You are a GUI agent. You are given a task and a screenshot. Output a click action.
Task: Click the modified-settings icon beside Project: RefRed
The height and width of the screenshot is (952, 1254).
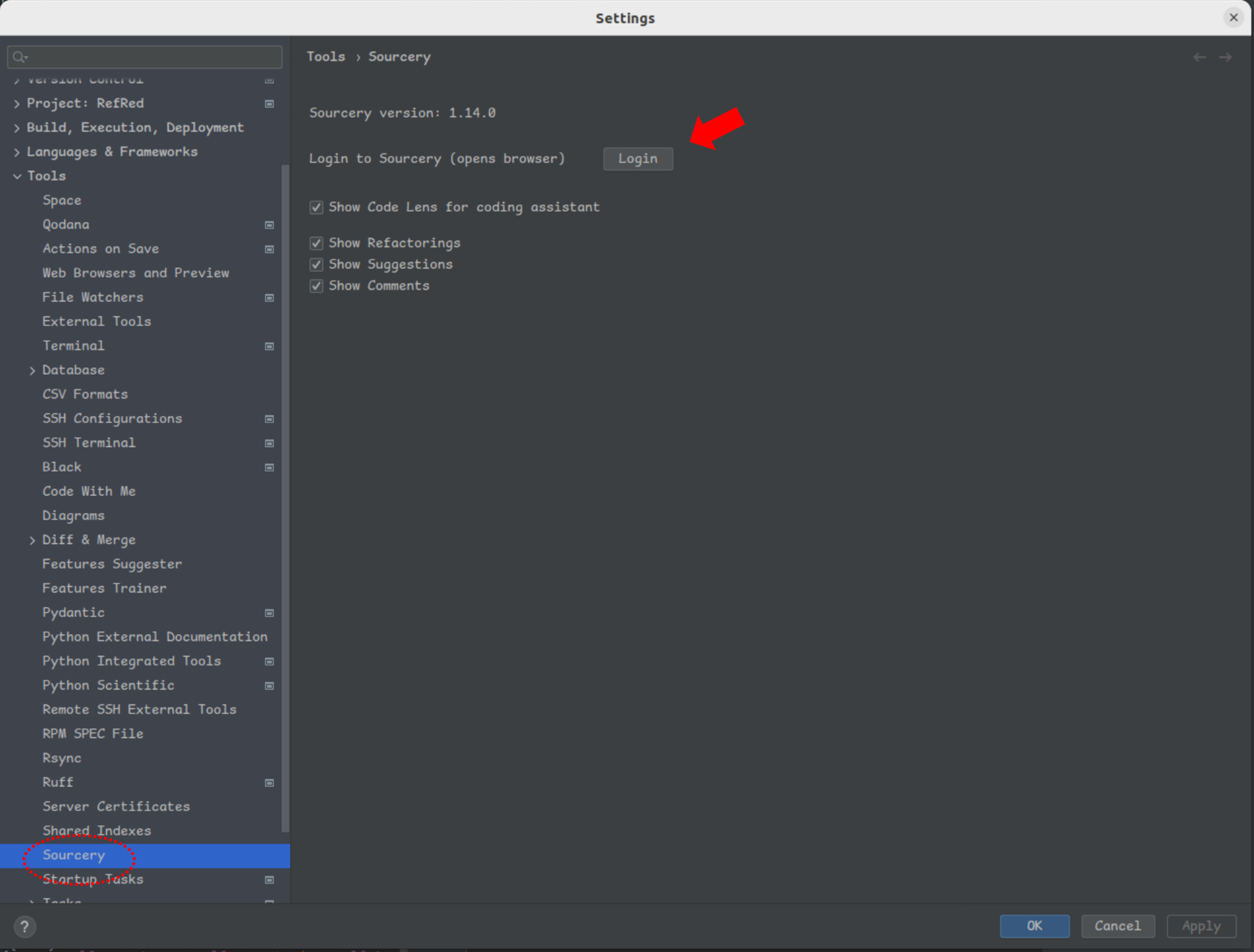269,104
